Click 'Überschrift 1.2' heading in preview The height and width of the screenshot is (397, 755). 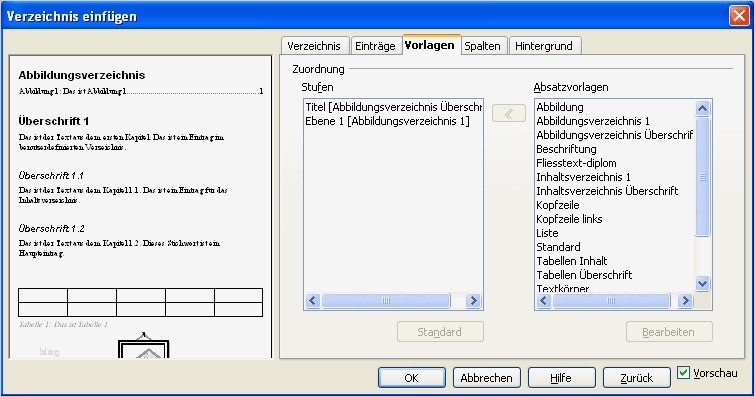(x=52, y=228)
